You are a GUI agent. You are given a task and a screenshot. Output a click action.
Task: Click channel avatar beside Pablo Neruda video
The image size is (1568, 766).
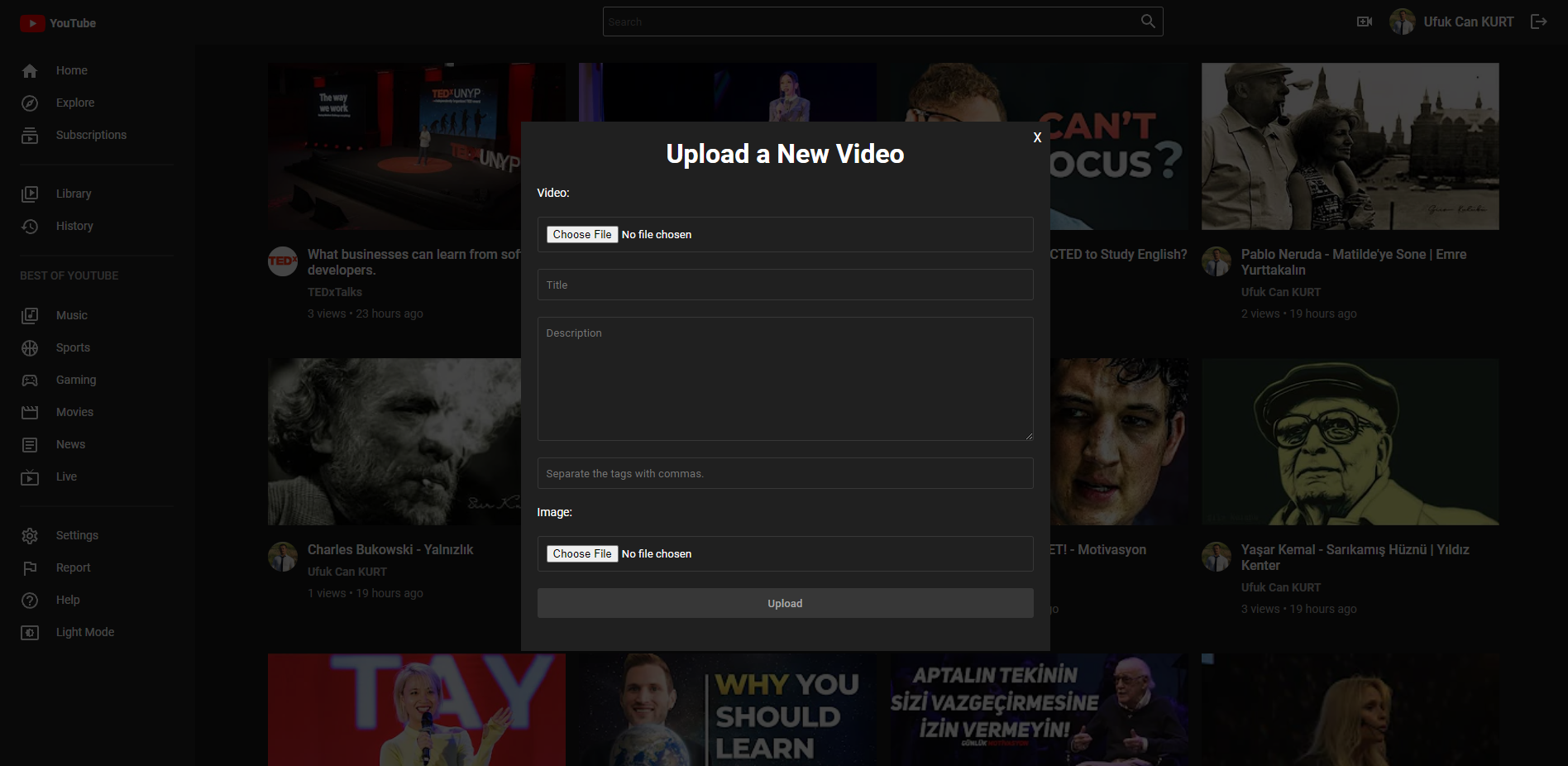[1217, 261]
